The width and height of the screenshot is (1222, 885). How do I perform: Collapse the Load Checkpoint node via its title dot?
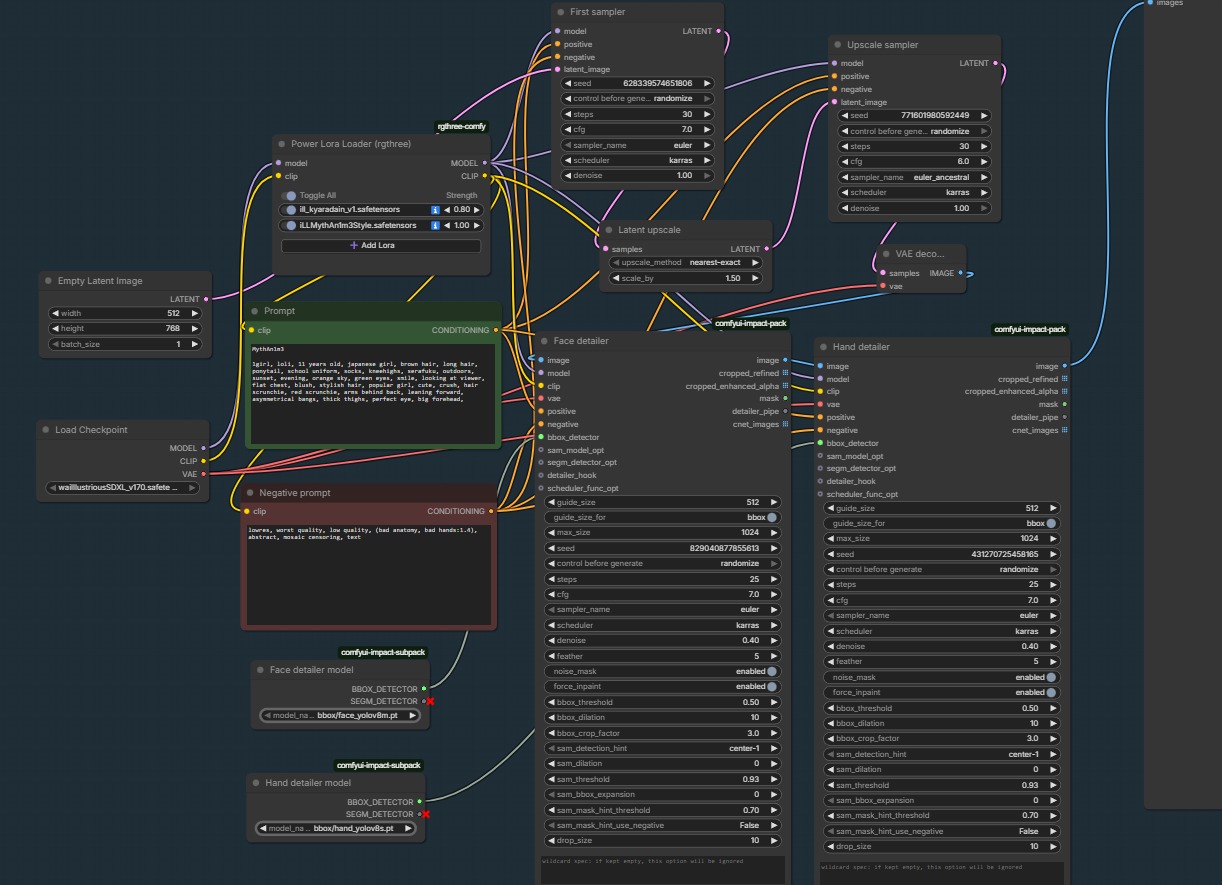[x=45, y=430]
